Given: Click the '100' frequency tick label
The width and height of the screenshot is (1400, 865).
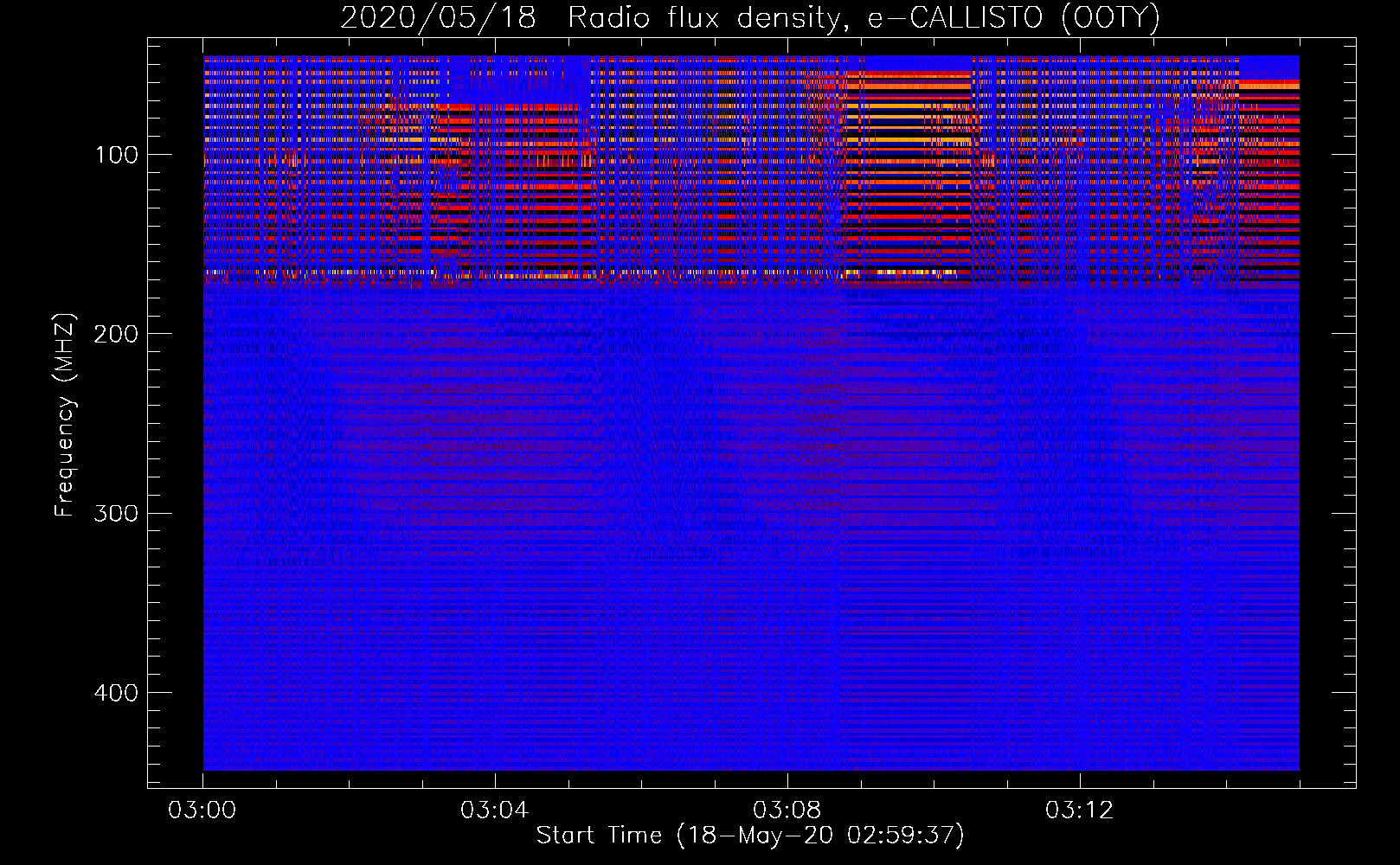Looking at the screenshot, I should coord(116,155).
